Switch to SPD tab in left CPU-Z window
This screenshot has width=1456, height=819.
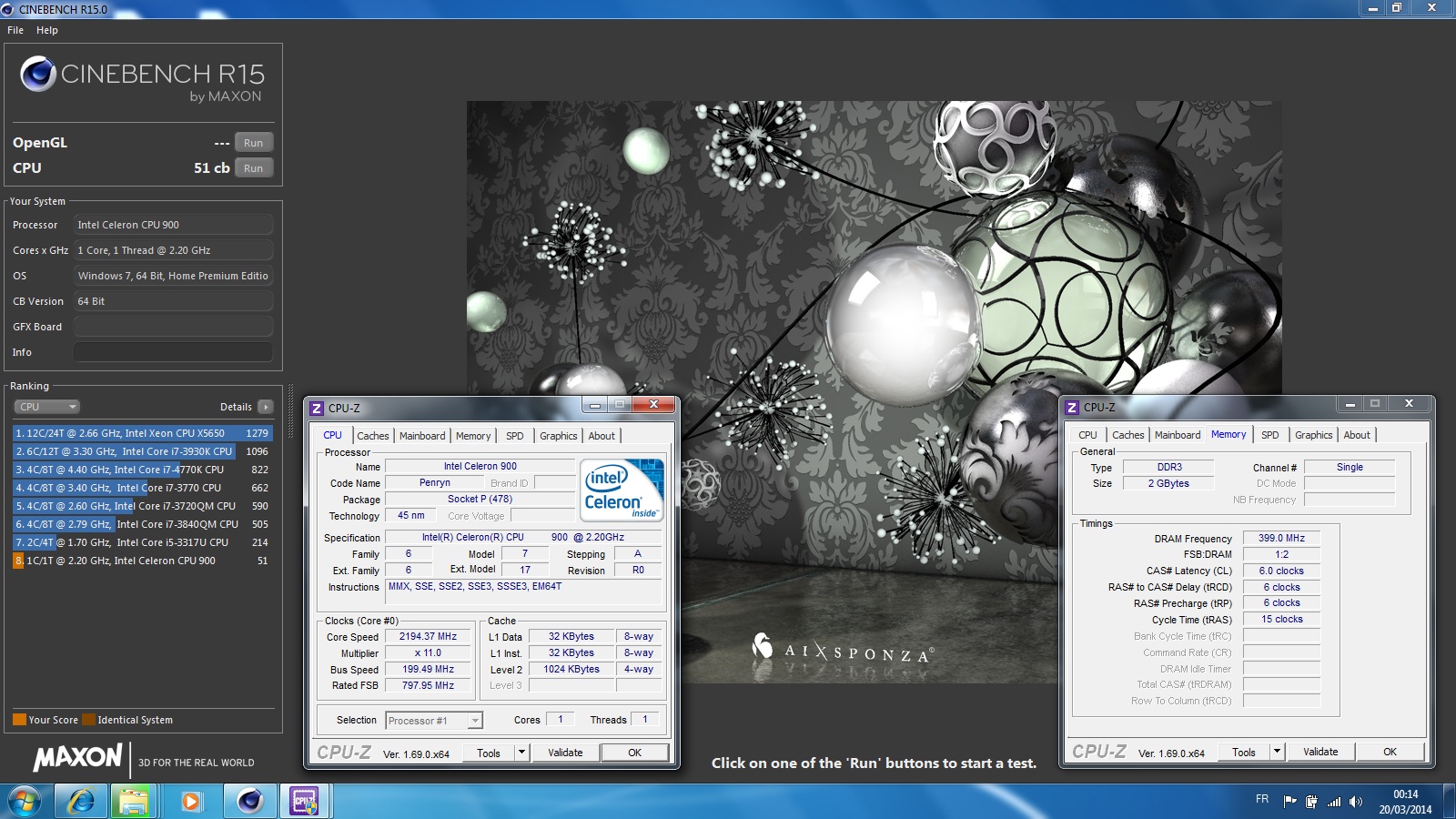515,436
